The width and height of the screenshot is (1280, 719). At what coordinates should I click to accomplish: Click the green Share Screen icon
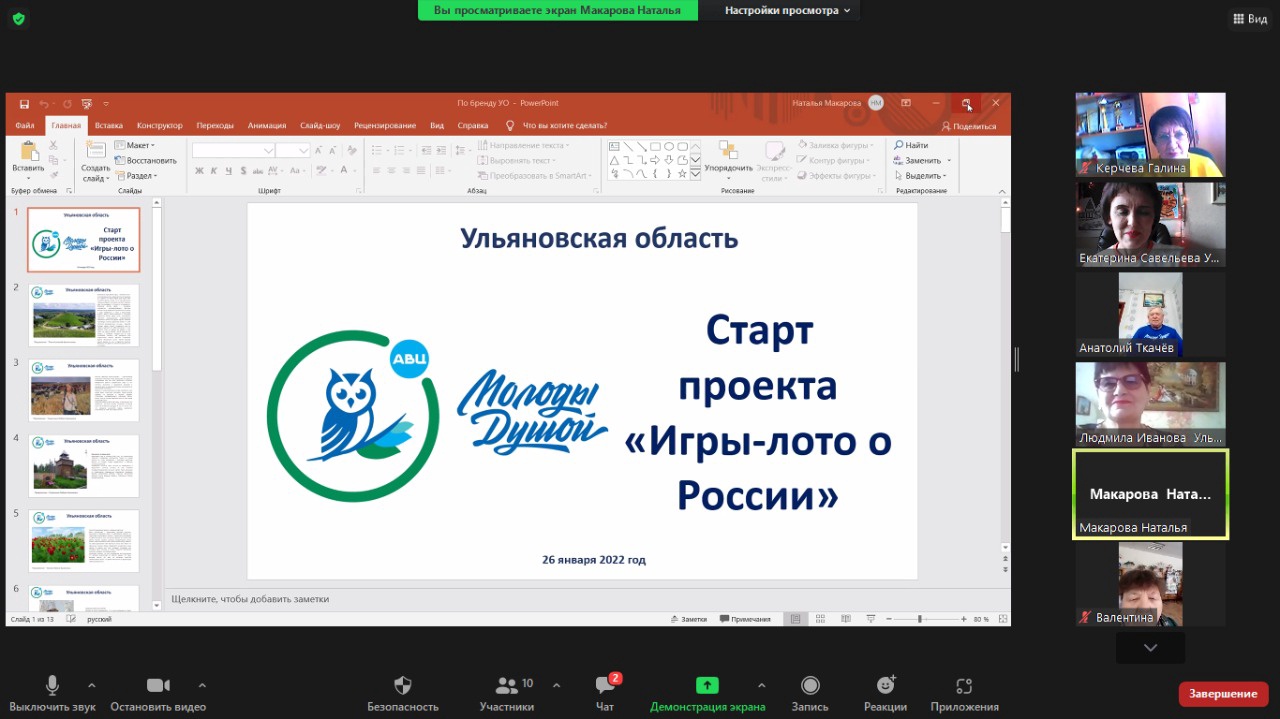pyautogui.click(x=707, y=686)
